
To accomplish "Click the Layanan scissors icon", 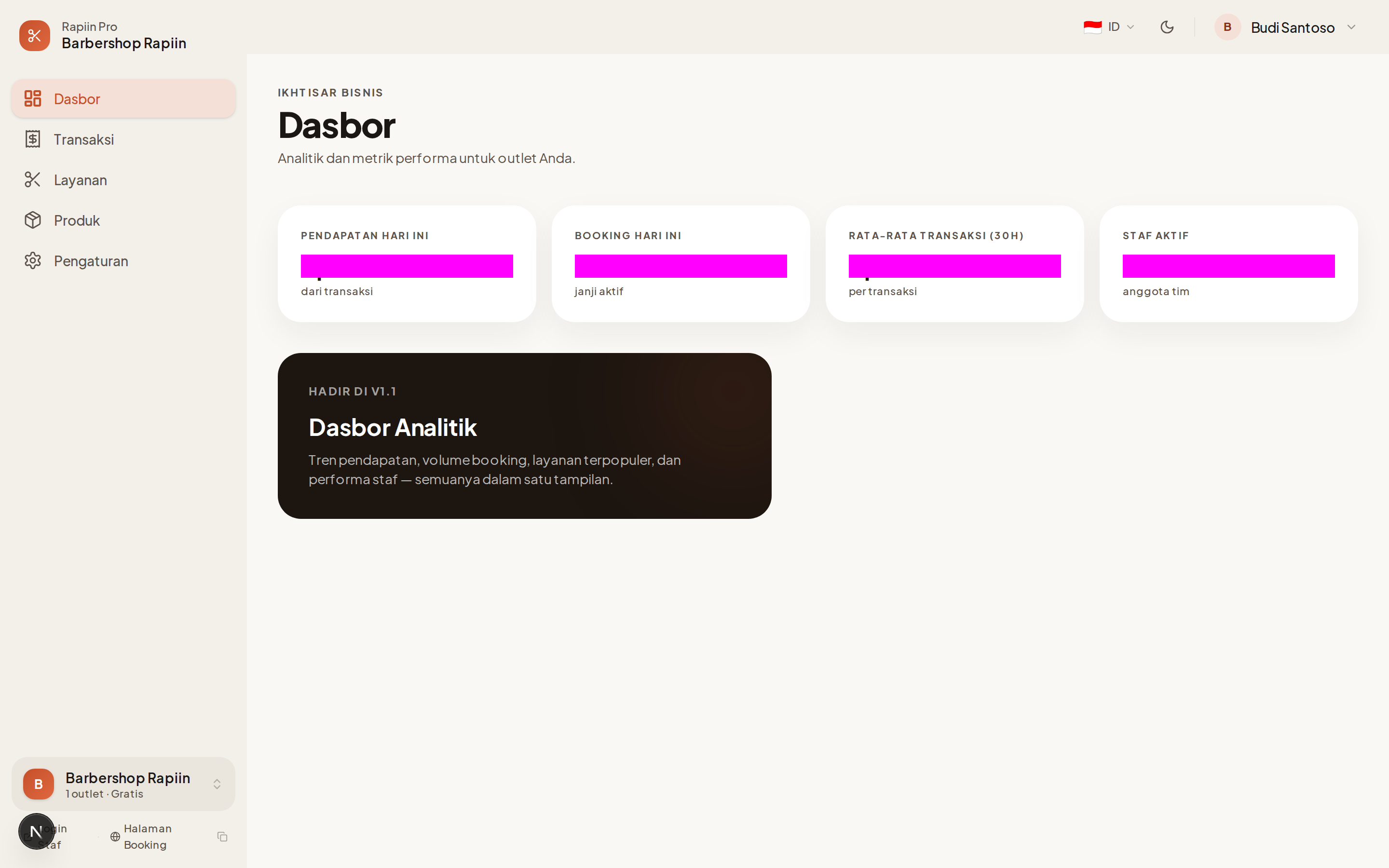I will (33, 180).
